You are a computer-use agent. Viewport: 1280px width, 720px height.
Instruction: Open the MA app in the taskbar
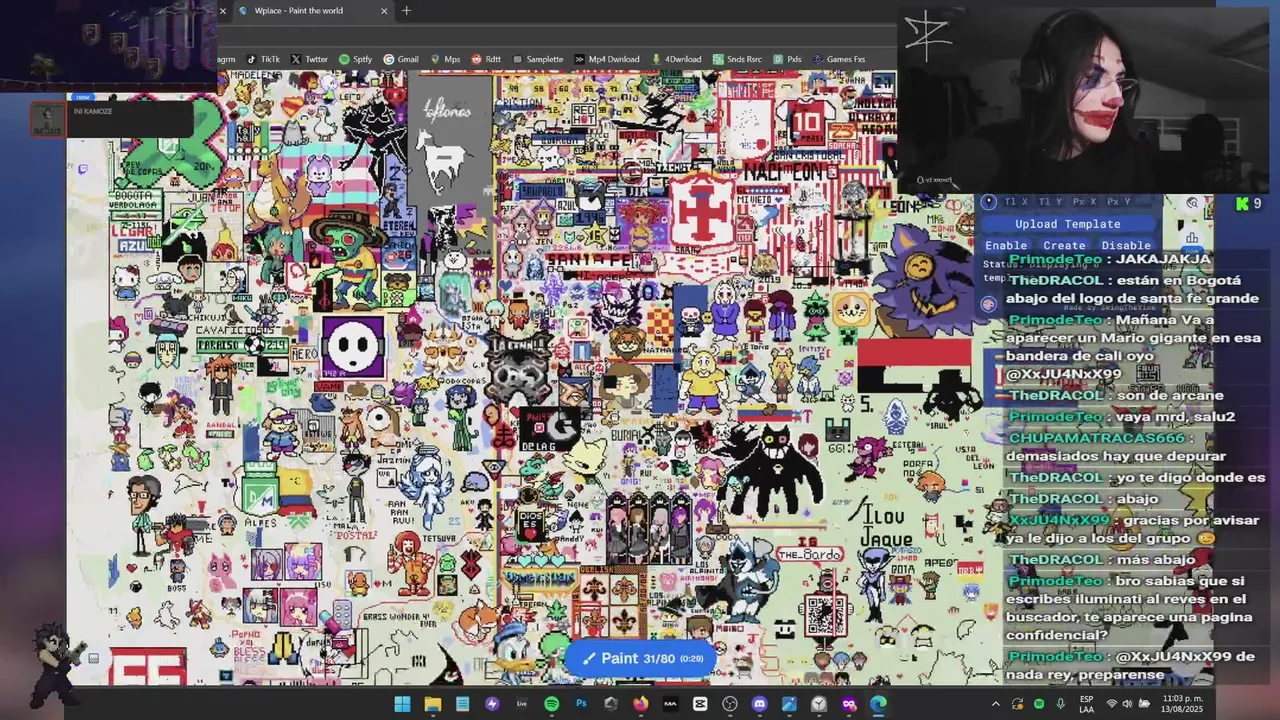[670, 704]
